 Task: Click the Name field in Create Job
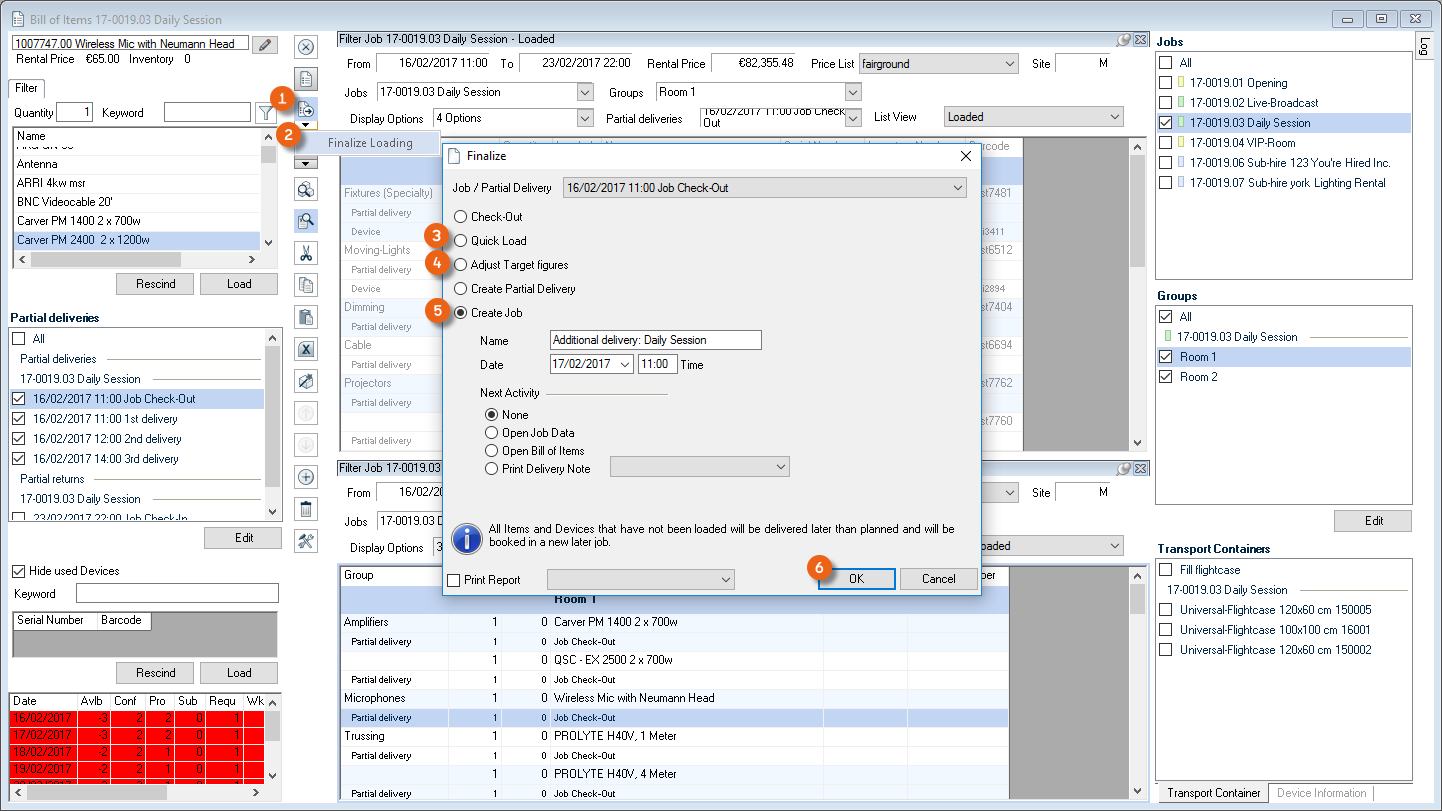[x=655, y=340]
